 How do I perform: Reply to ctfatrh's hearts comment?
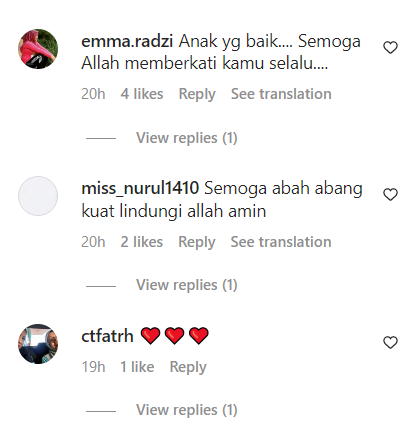pos(188,367)
